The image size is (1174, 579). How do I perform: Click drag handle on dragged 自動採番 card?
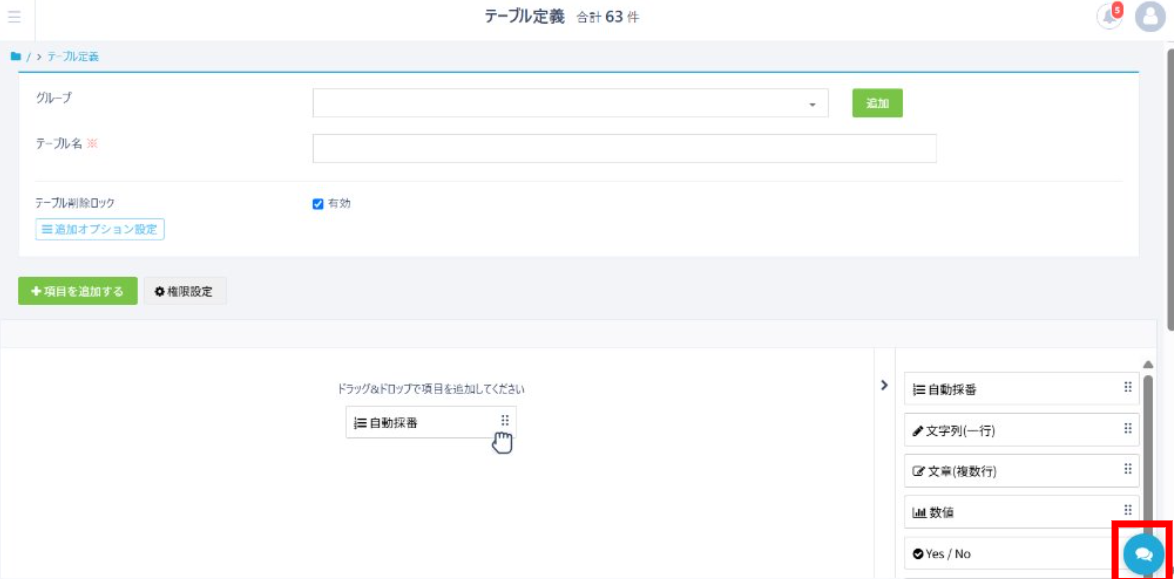tap(505, 420)
